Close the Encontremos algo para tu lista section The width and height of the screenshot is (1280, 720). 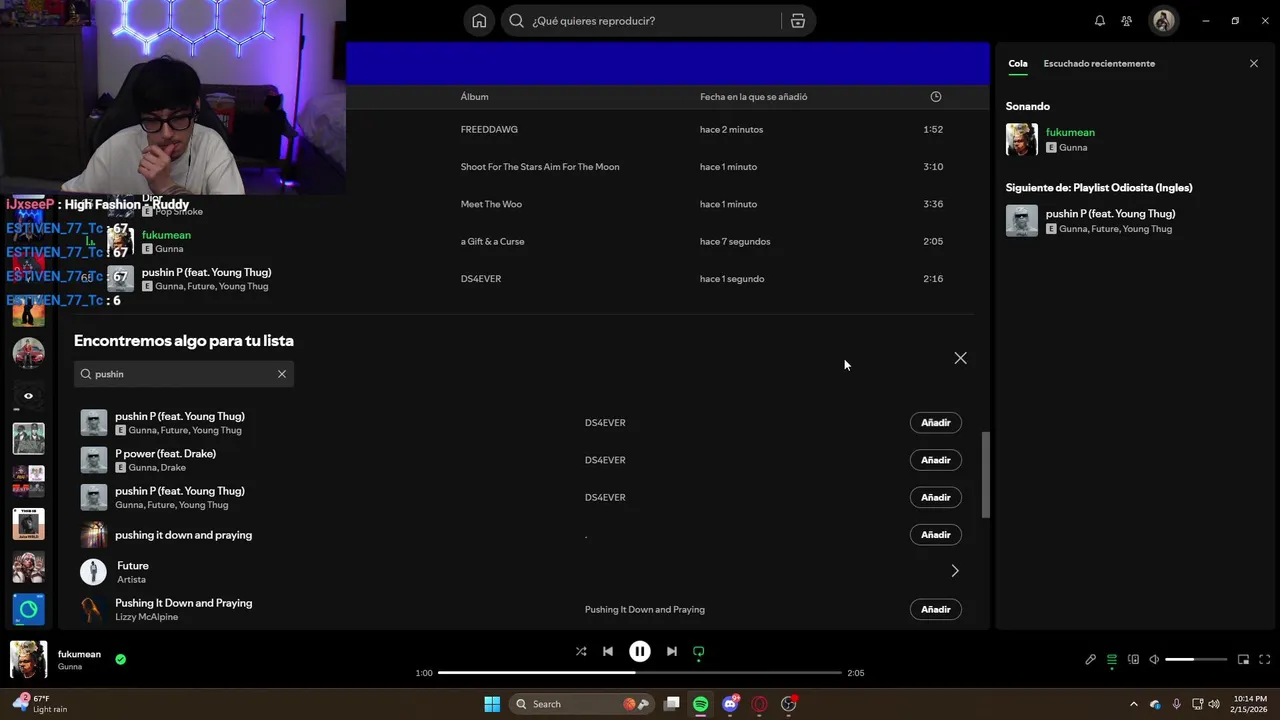(x=960, y=358)
